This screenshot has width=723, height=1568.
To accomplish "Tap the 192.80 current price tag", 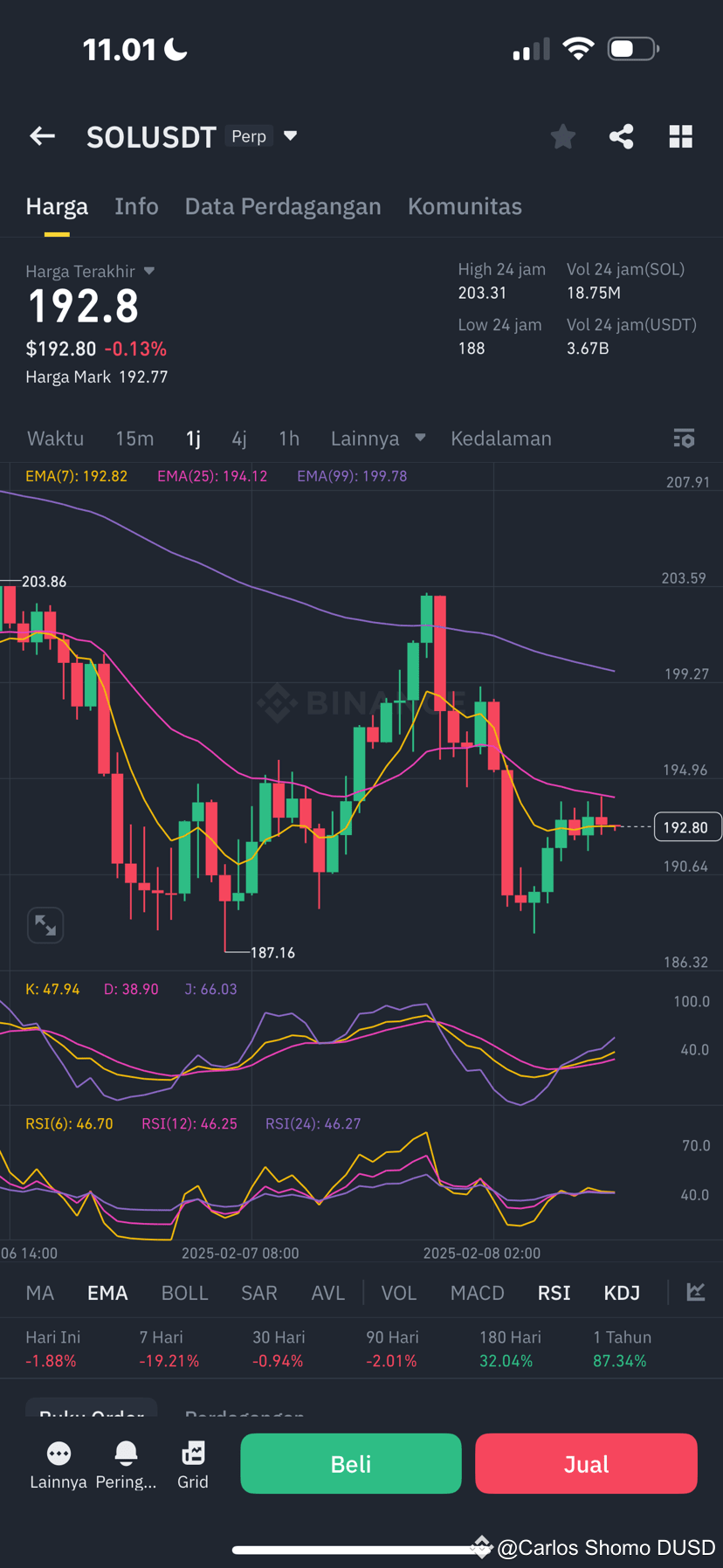I will pyautogui.click(x=687, y=827).
